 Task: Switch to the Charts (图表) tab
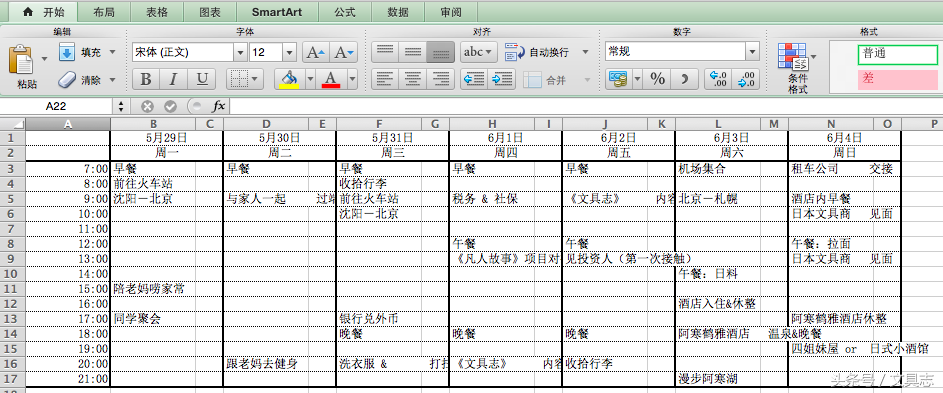tap(209, 12)
